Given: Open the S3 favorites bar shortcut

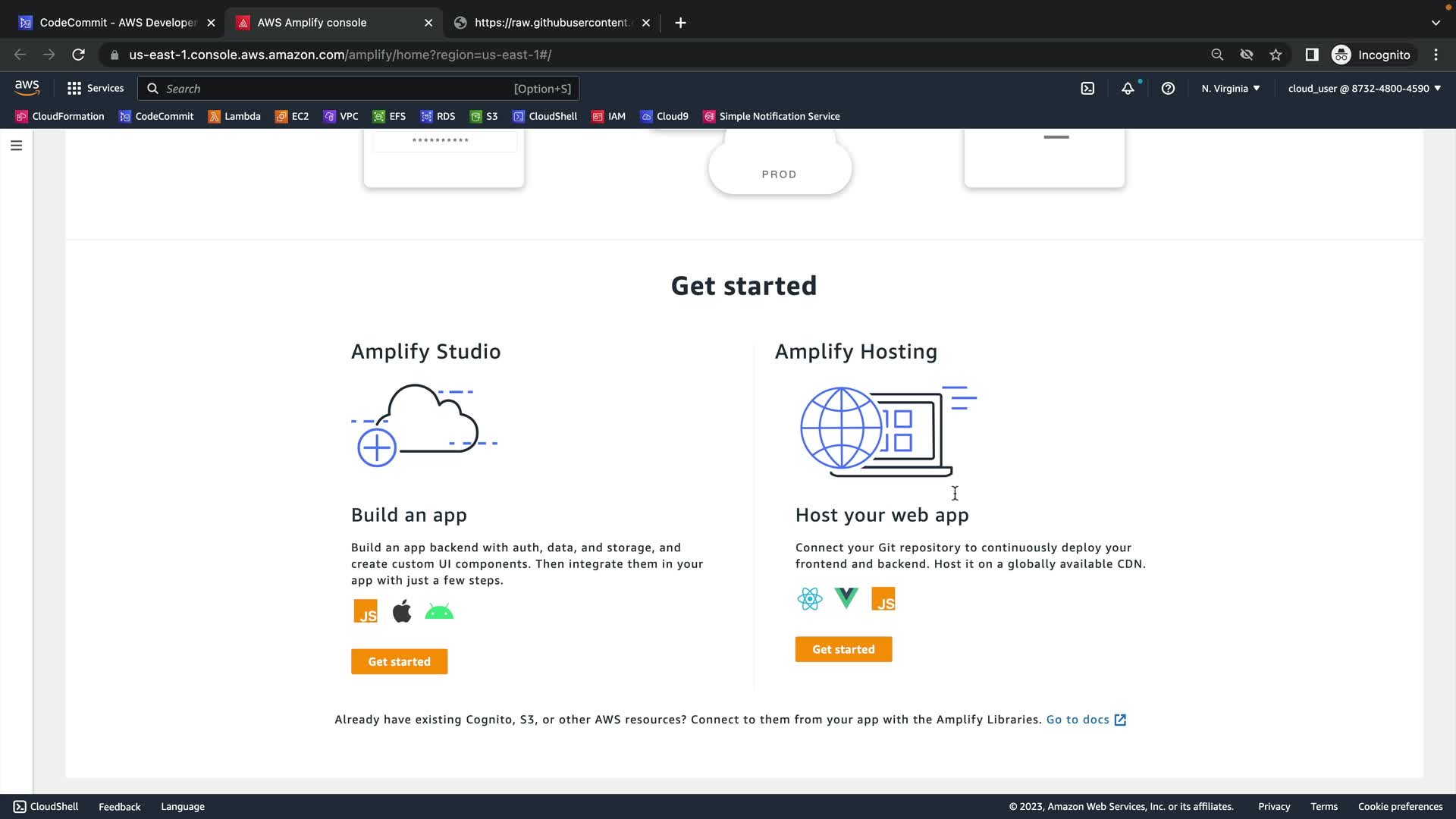Looking at the screenshot, I should tap(484, 116).
